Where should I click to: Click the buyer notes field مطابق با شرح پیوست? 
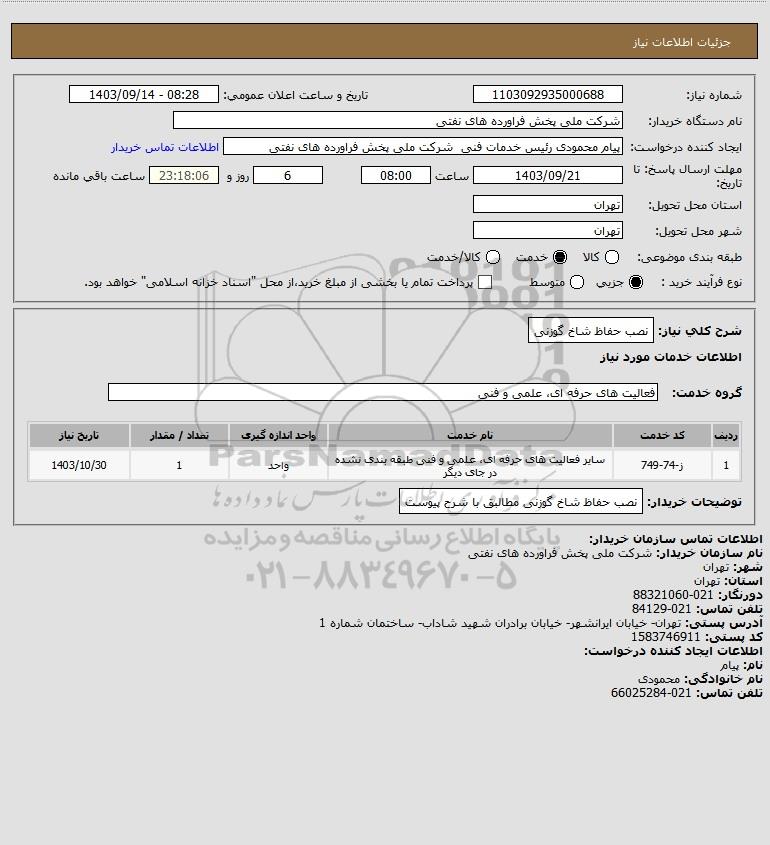click(521, 502)
